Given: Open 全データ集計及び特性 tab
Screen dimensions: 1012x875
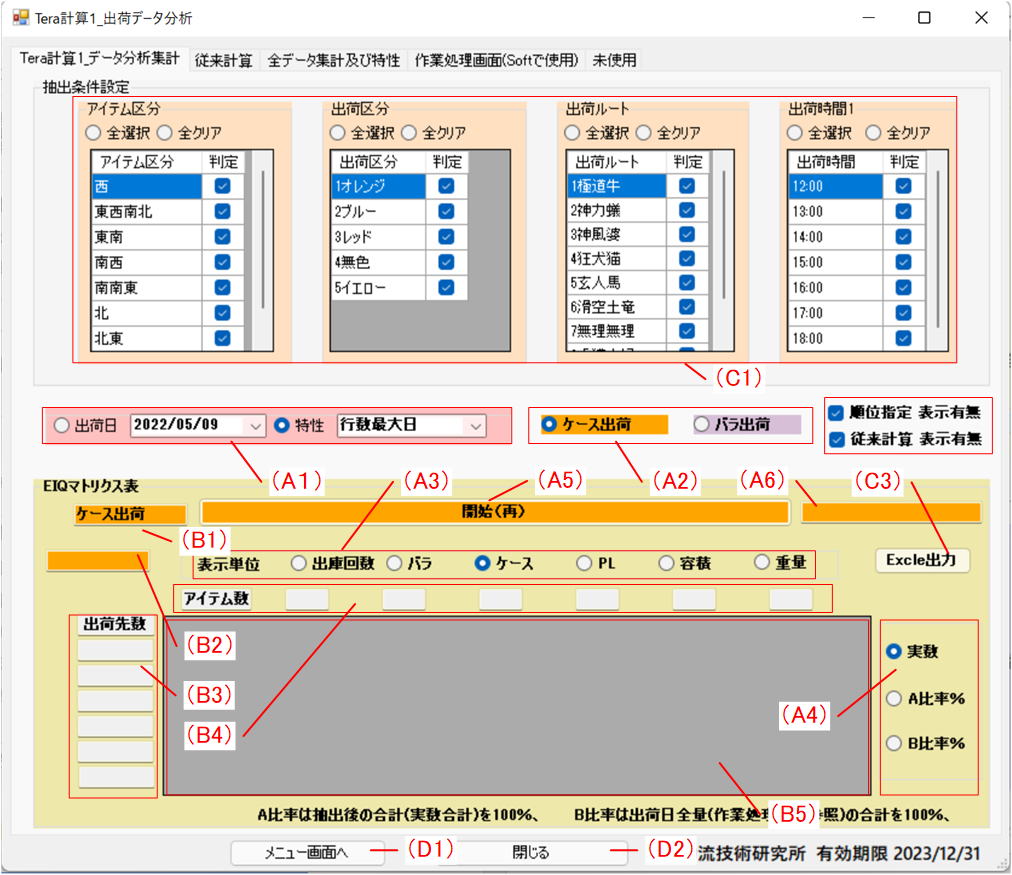Looking at the screenshot, I should point(334,60).
